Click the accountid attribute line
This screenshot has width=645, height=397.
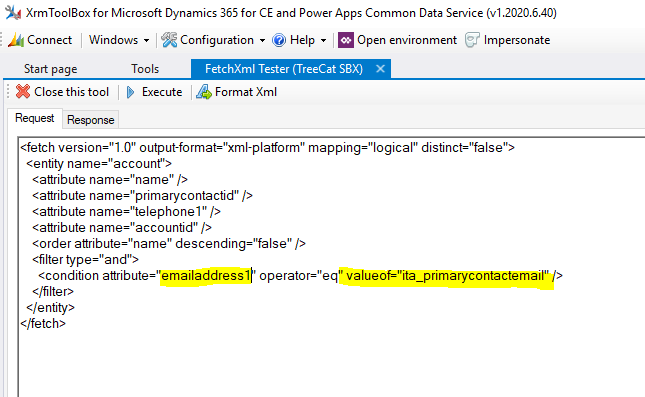pyautogui.click(x=122, y=228)
